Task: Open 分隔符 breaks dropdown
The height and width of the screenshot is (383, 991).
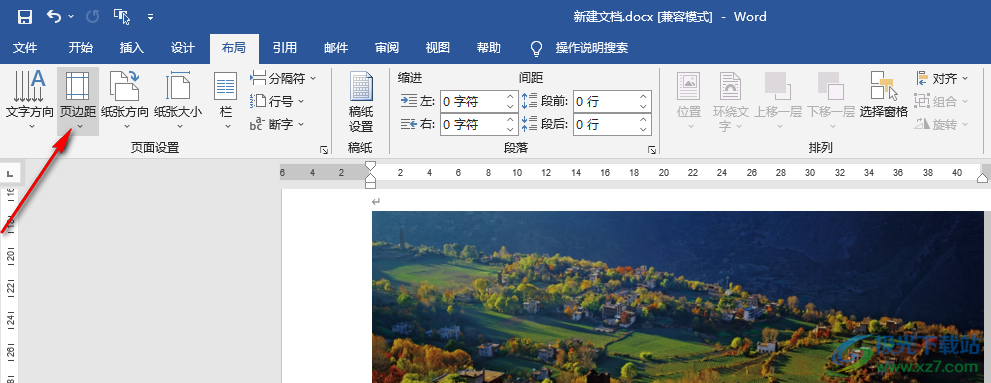Action: (x=283, y=78)
